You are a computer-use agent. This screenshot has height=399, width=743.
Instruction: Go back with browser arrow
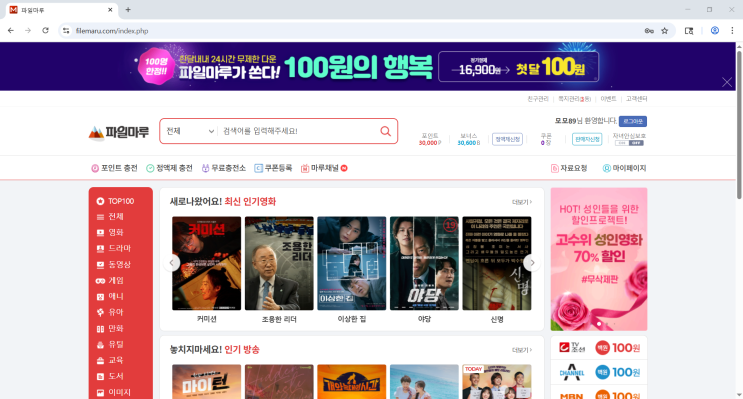pos(10,31)
